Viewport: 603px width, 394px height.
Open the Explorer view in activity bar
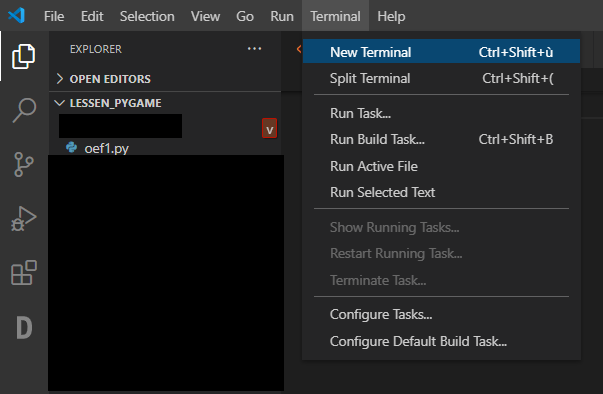[x=23, y=56]
